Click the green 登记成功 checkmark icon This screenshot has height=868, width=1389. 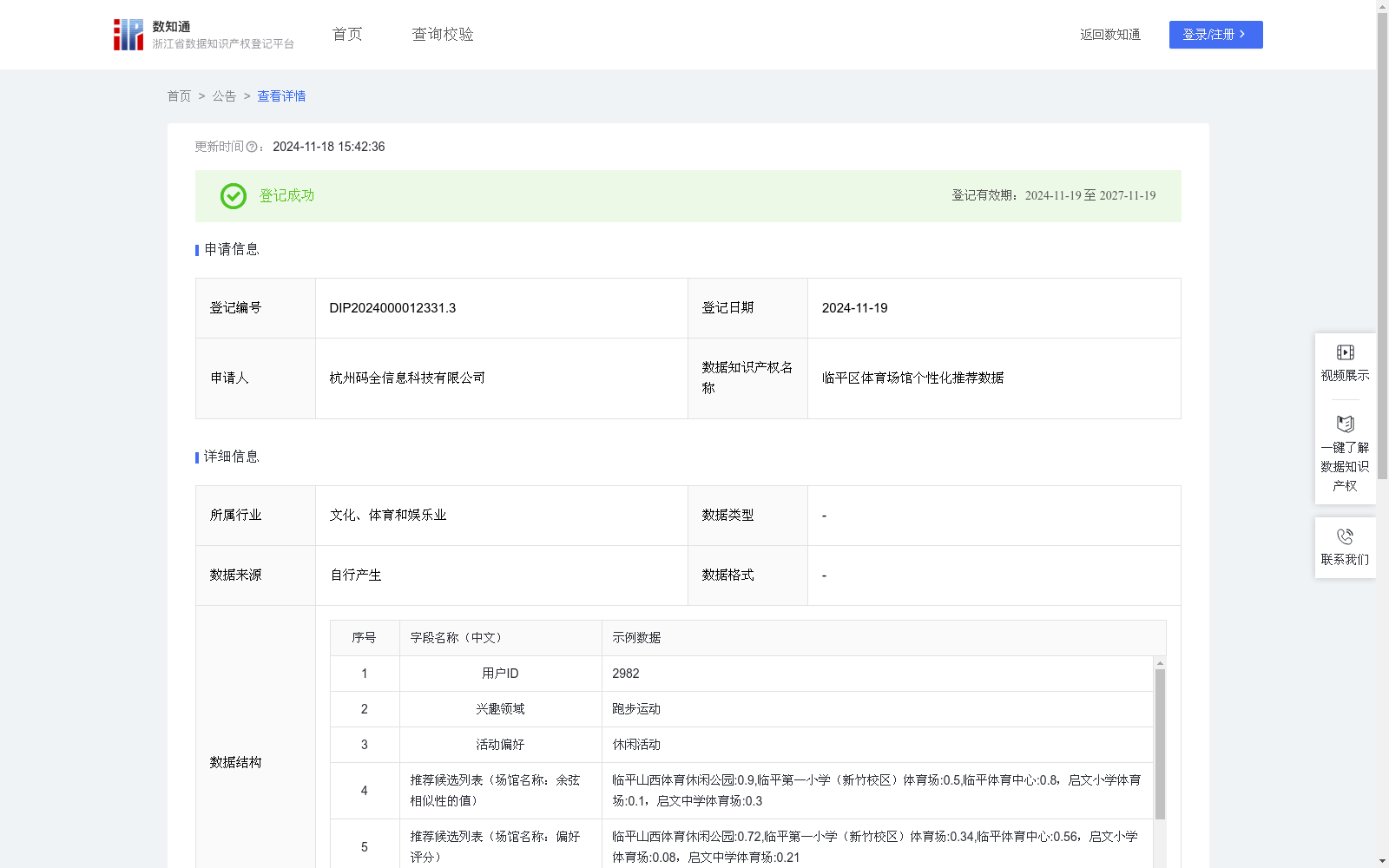[234, 196]
